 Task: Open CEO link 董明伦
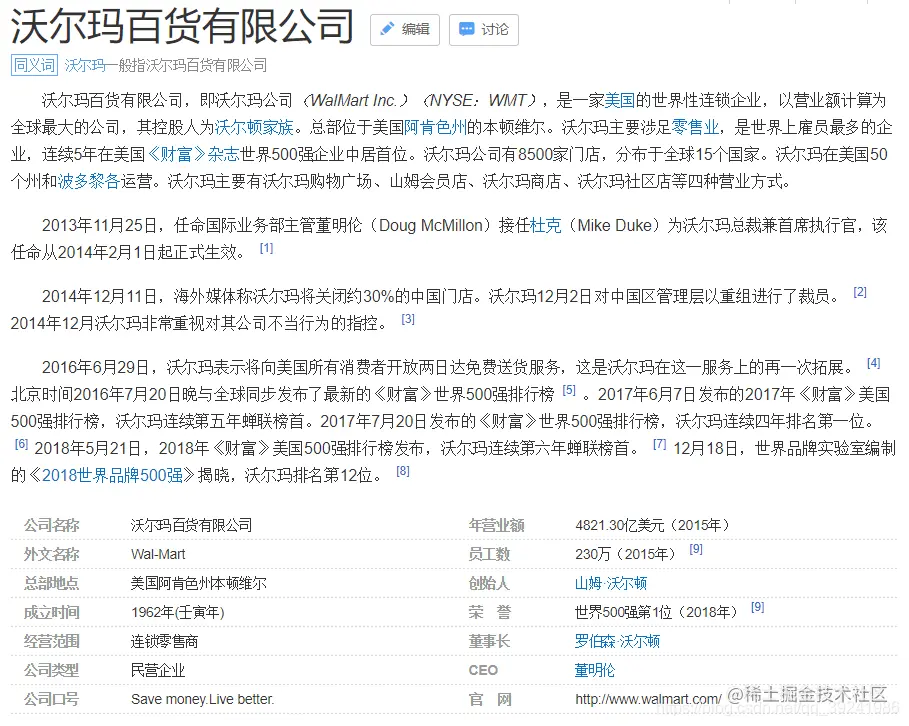pos(594,670)
